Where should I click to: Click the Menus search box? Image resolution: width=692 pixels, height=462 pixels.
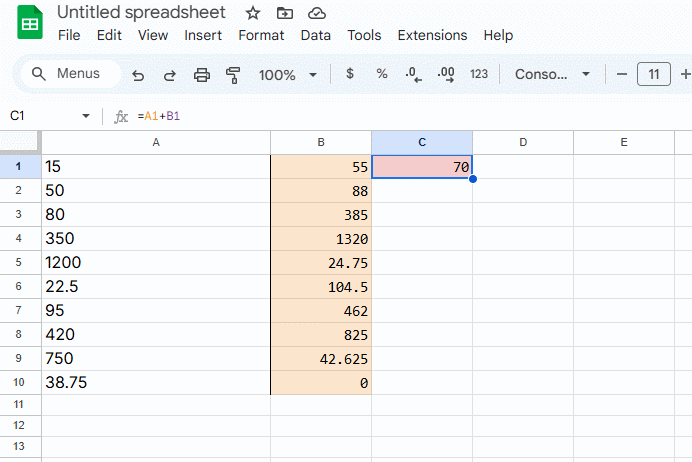[x=67, y=74]
